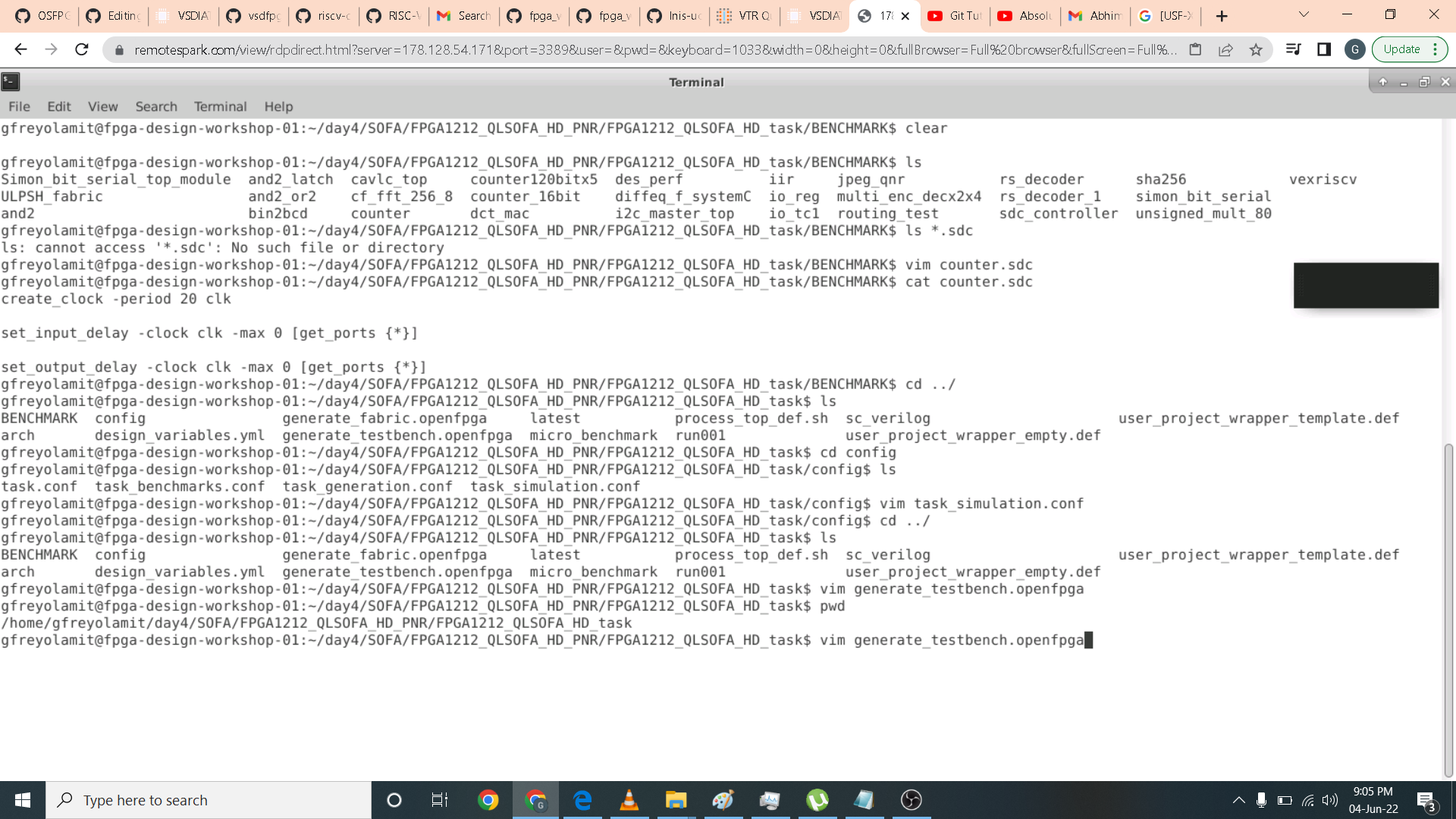Open OBS Studio from the taskbar
Viewport: 1456px width, 819px height.
911,800
